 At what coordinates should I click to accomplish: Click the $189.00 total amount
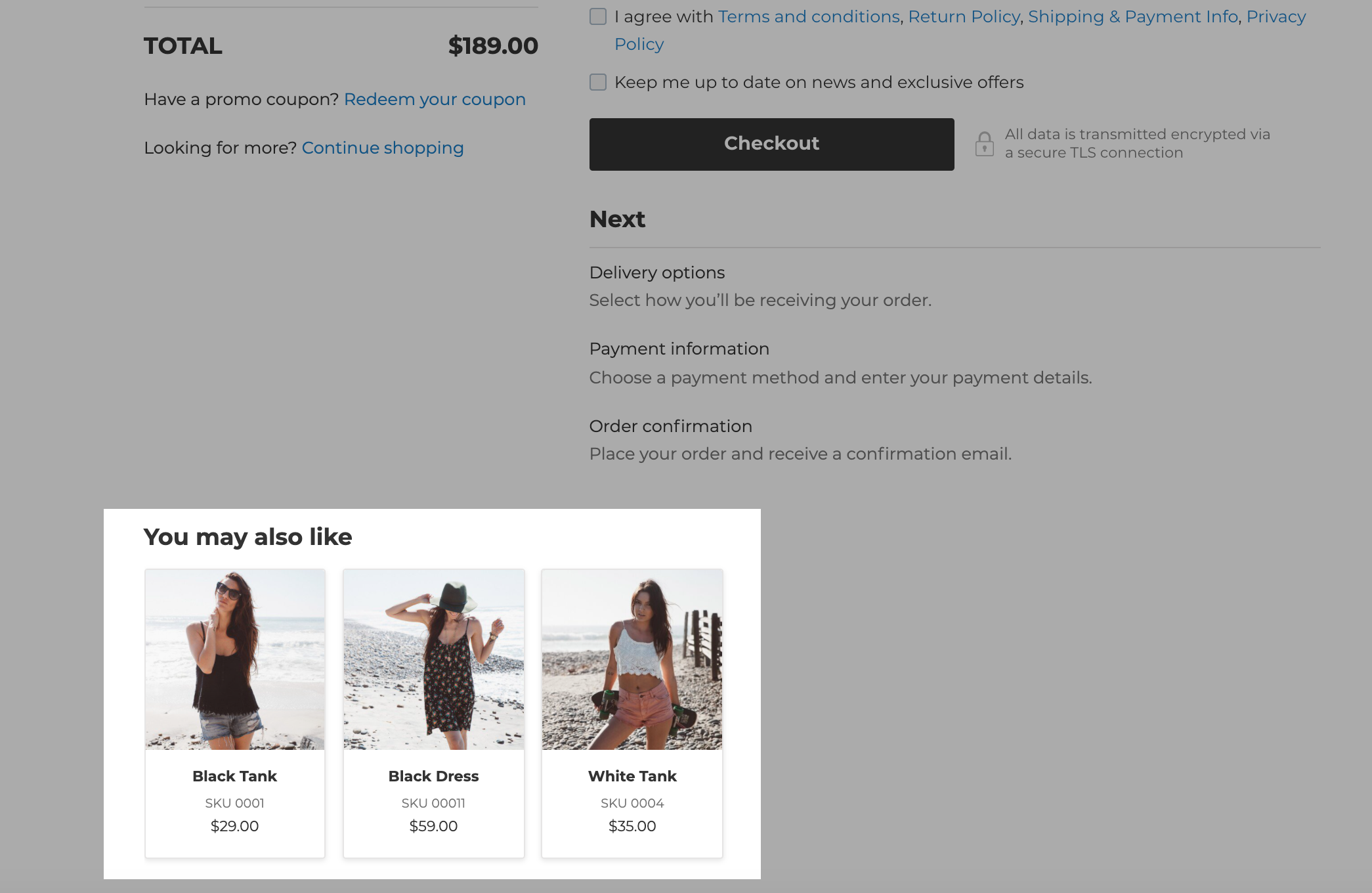pos(493,46)
